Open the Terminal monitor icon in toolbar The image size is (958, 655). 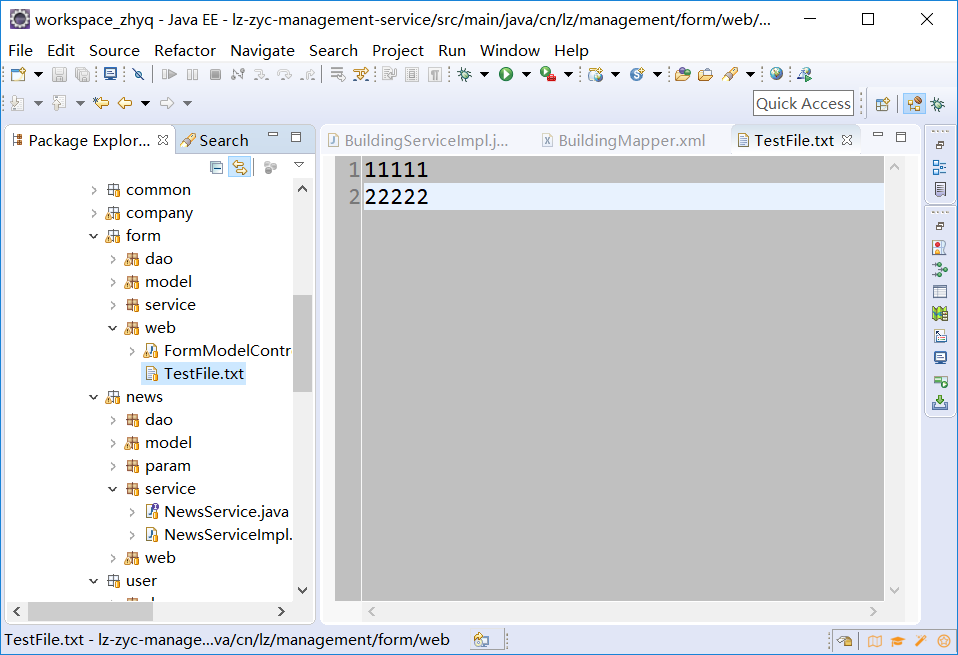click(x=111, y=75)
